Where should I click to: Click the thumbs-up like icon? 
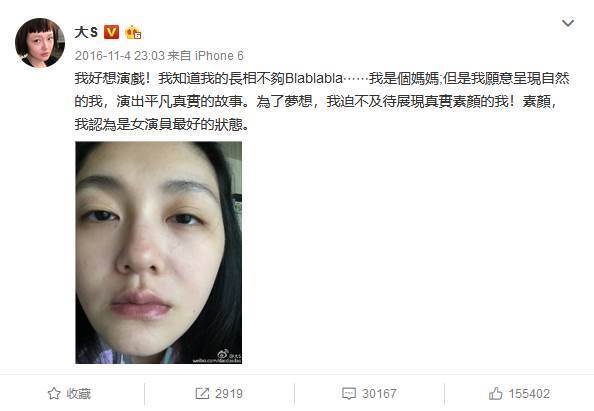pos(496,394)
